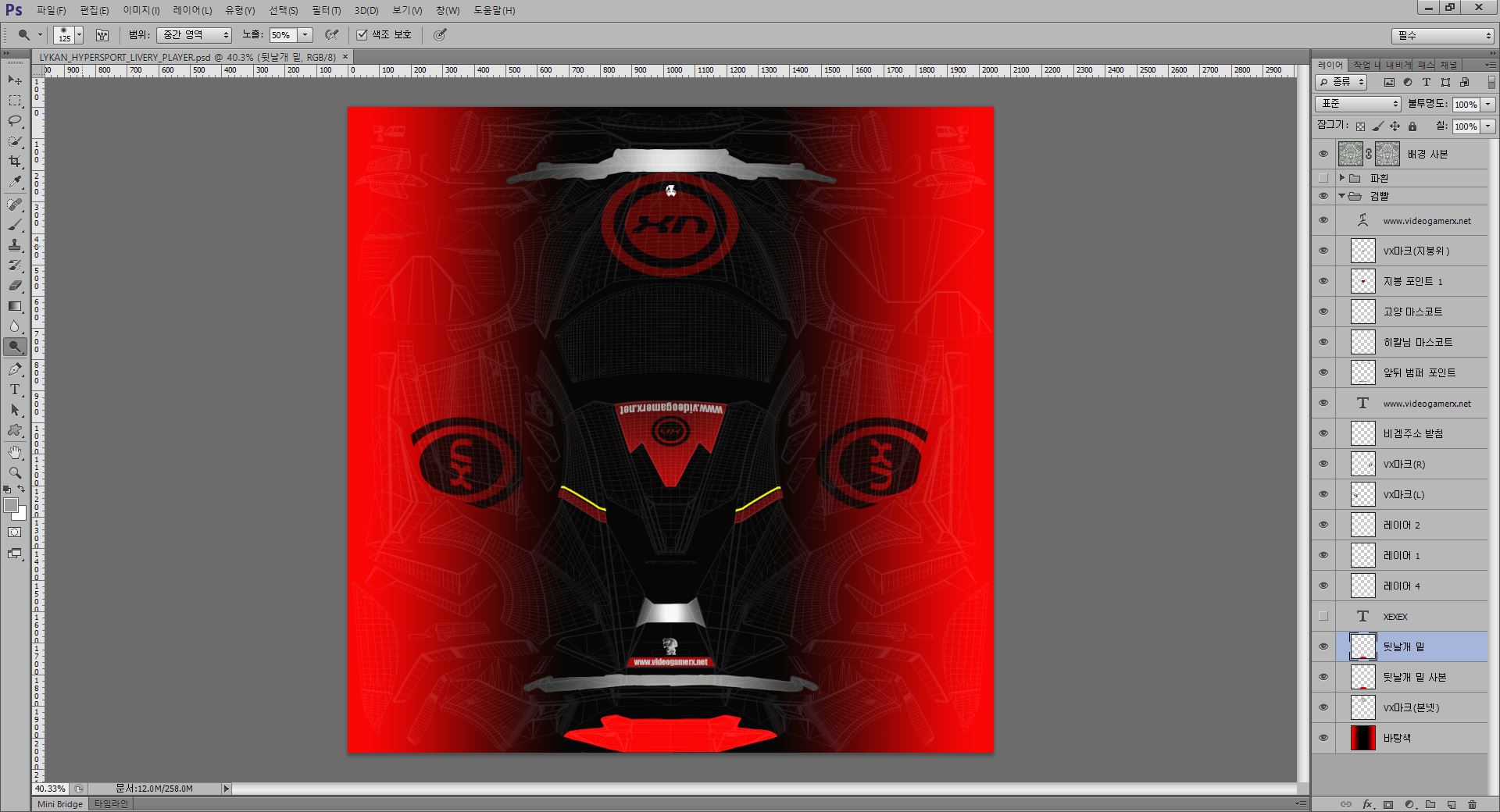Choose the Crop tool
The height and width of the screenshot is (812, 1500).
click(x=15, y=162)
